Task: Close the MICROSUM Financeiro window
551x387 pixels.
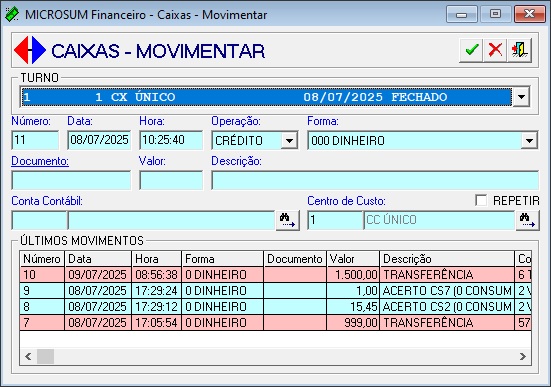Action: pos(530,14)
